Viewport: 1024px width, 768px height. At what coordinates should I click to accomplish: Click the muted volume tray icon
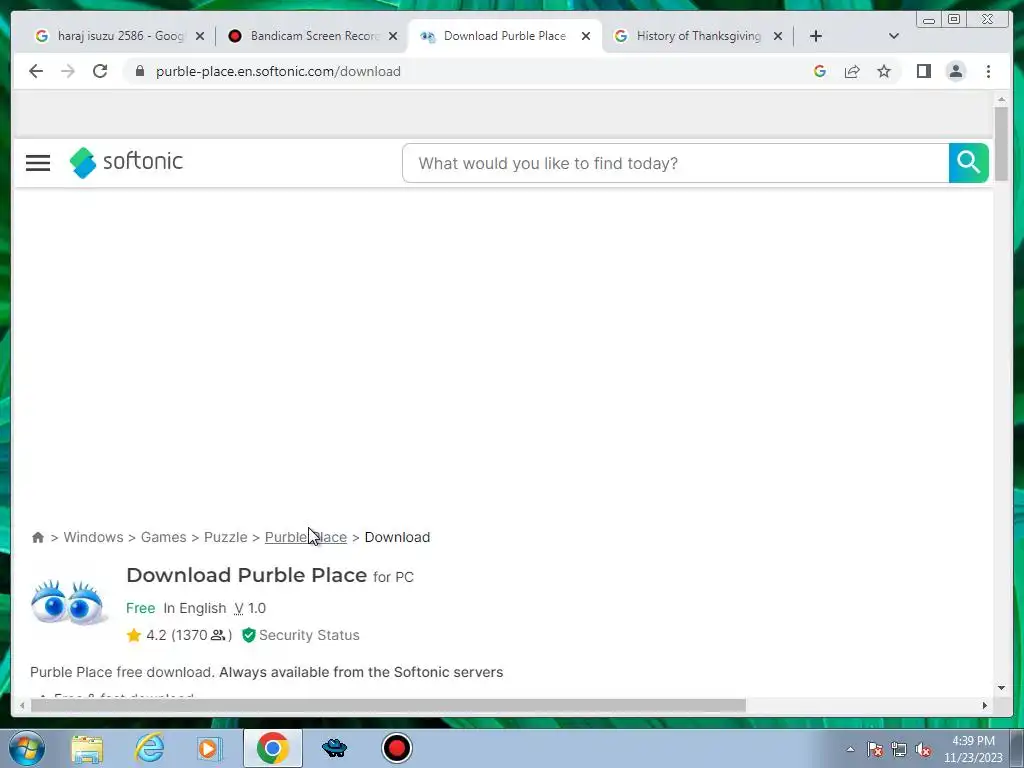(923, 749)
